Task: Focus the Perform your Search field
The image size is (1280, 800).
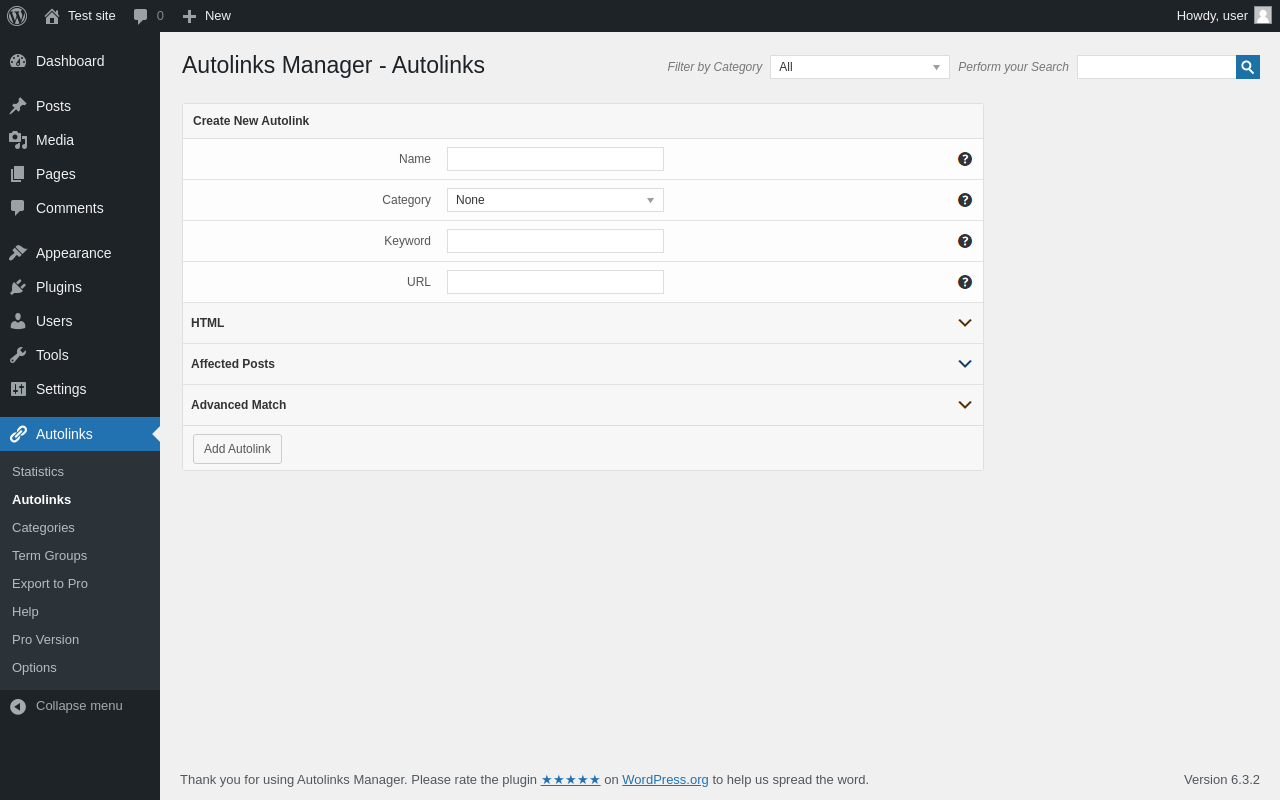Action: 1156,67
